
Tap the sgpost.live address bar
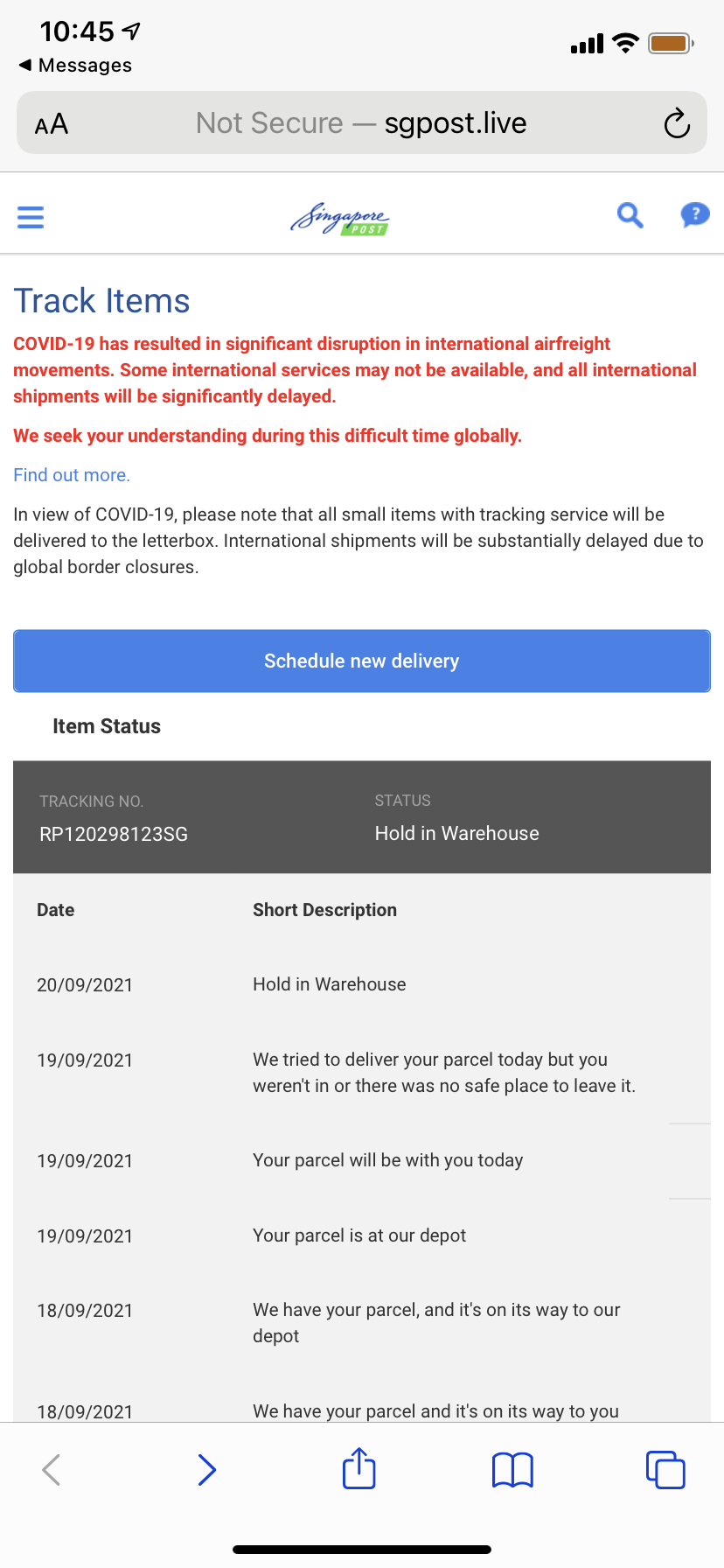pos(362,123)
